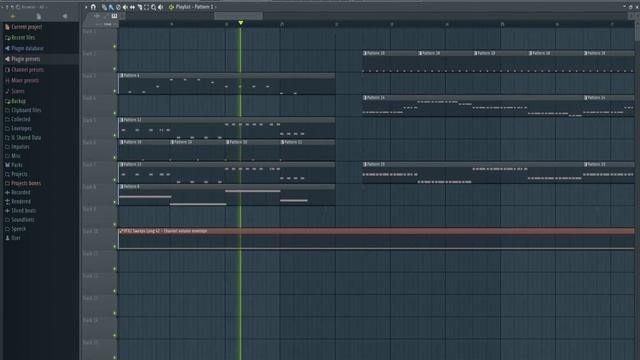The width and height of the screenshot is (640, 360).
Task: Mute Track 7 with its green switch
Action: [114, 180]
